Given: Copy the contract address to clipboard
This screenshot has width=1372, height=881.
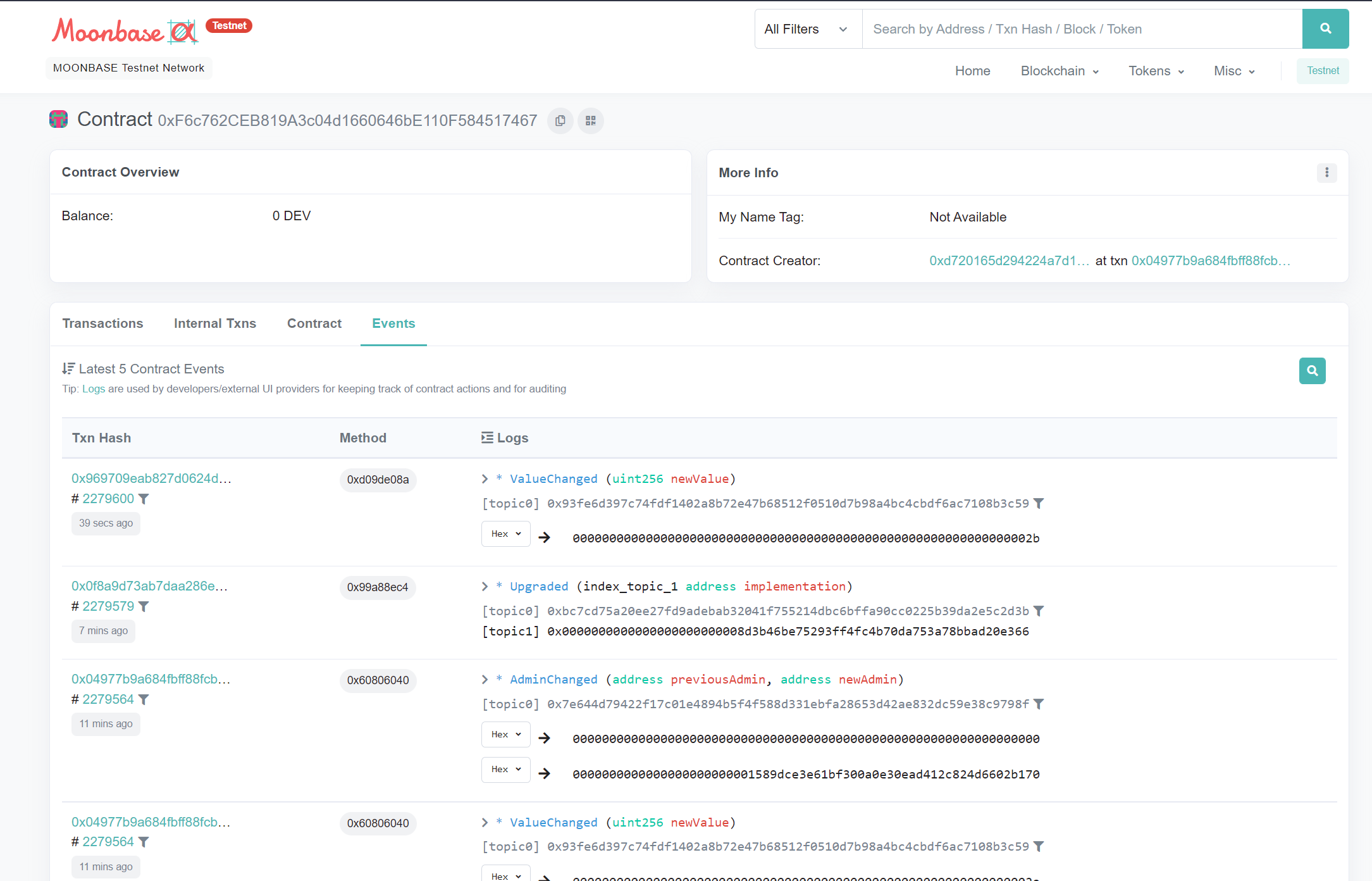Looking at the screenshot, I should pos(560,121).
